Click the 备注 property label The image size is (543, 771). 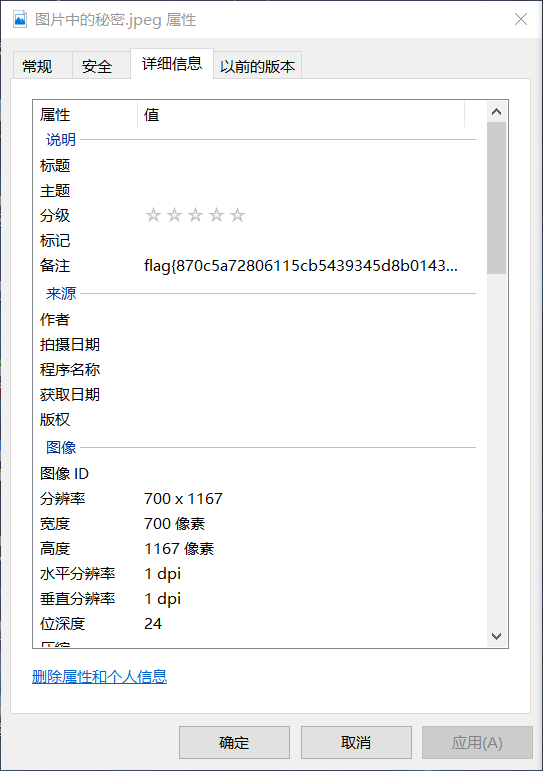[x=55, y=266]
